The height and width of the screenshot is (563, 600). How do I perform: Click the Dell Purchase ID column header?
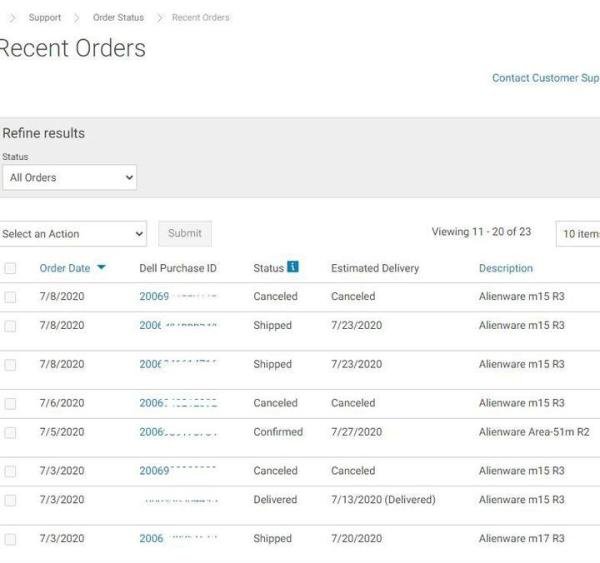point(178,268)
